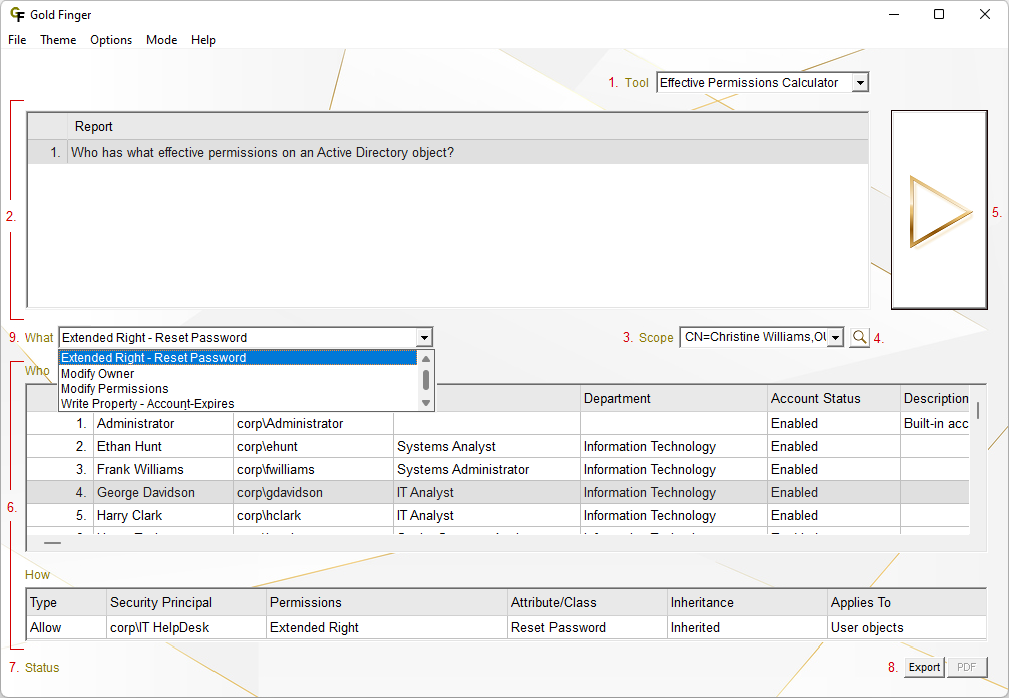The height and width of the screenshot is (698, 1009).
Task: Click the corp\gdavidson cell
Action: [x=313, y=493]
